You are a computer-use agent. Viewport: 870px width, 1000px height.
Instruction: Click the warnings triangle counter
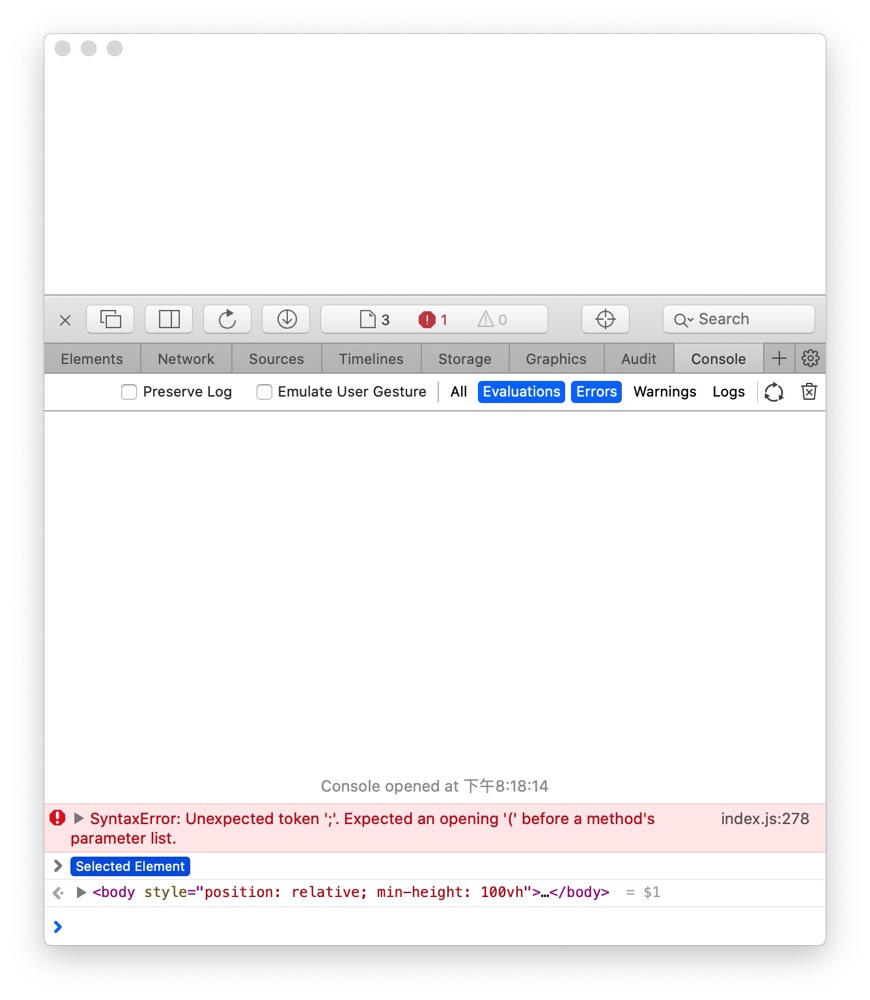[492, 320]
